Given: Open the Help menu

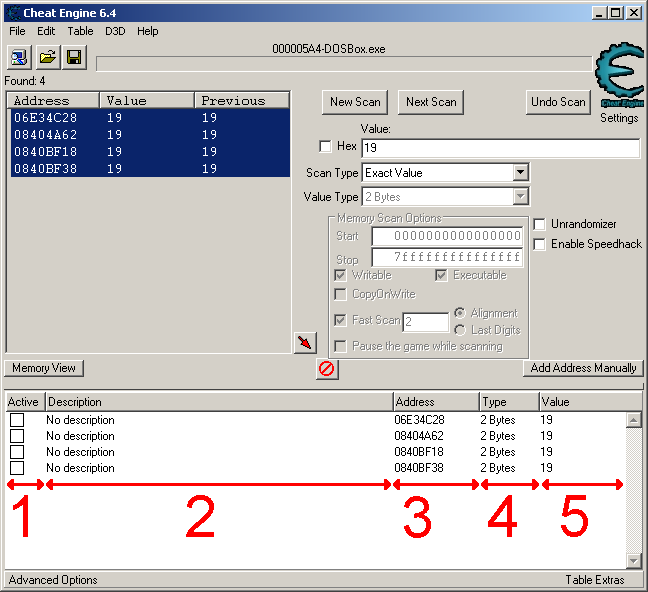Looking at the screenshot, I should tap(148, 31).
